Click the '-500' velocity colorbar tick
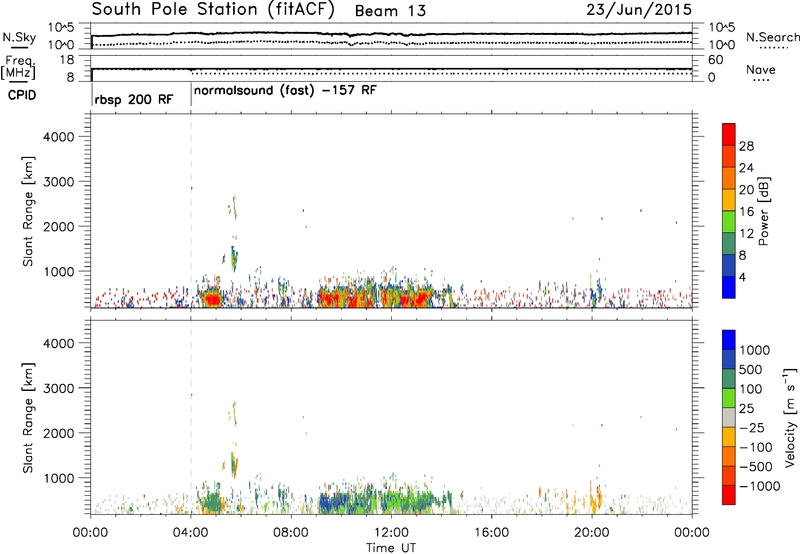This screenshot has width=800, height=554. coord(756,467)
